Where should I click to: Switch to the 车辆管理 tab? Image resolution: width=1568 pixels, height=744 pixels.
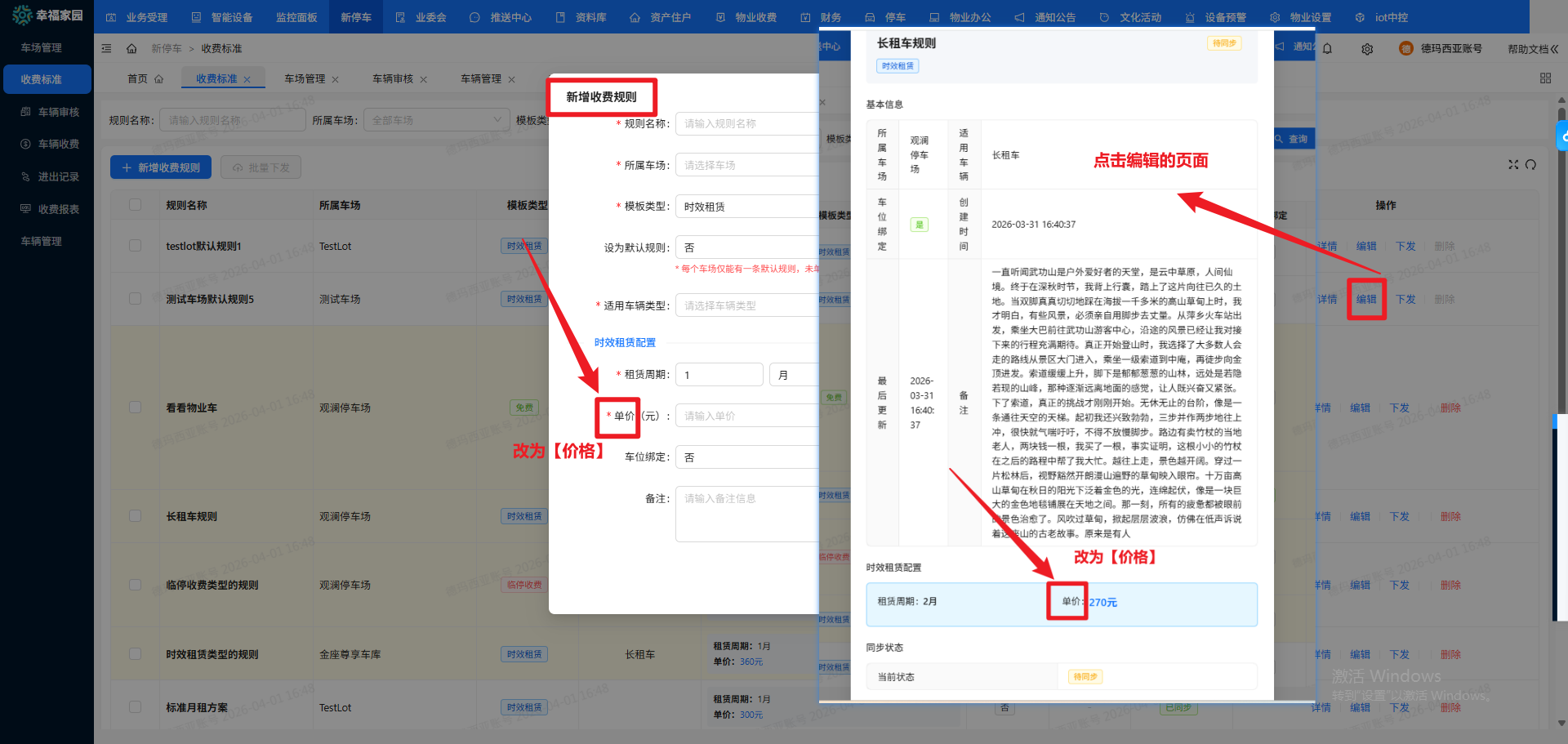[x=480, y=79]
